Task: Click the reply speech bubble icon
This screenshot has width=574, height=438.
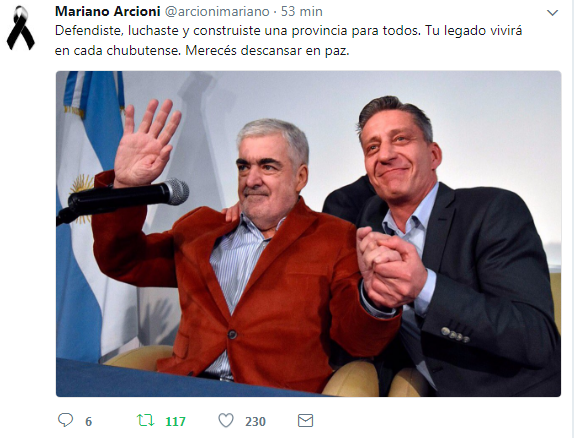Action: [66, 420]
